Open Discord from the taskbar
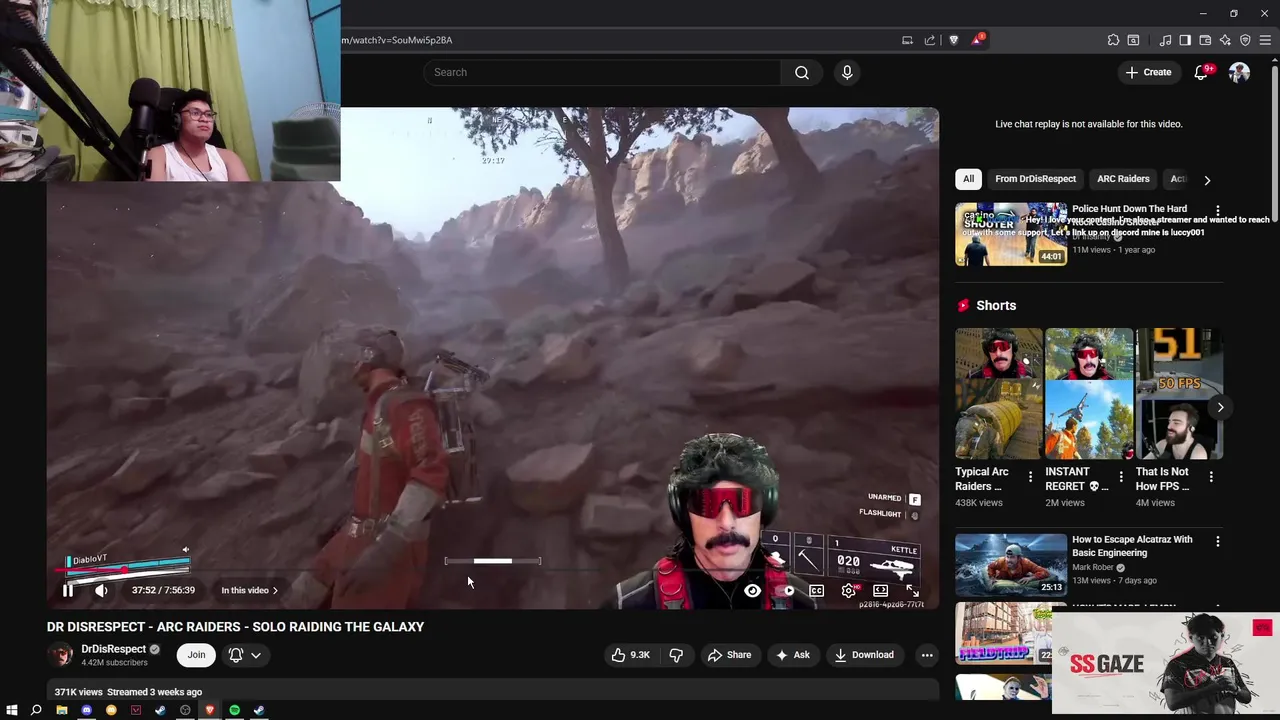The height and width of the screenshot is (720, 1280). pos(86,710)
